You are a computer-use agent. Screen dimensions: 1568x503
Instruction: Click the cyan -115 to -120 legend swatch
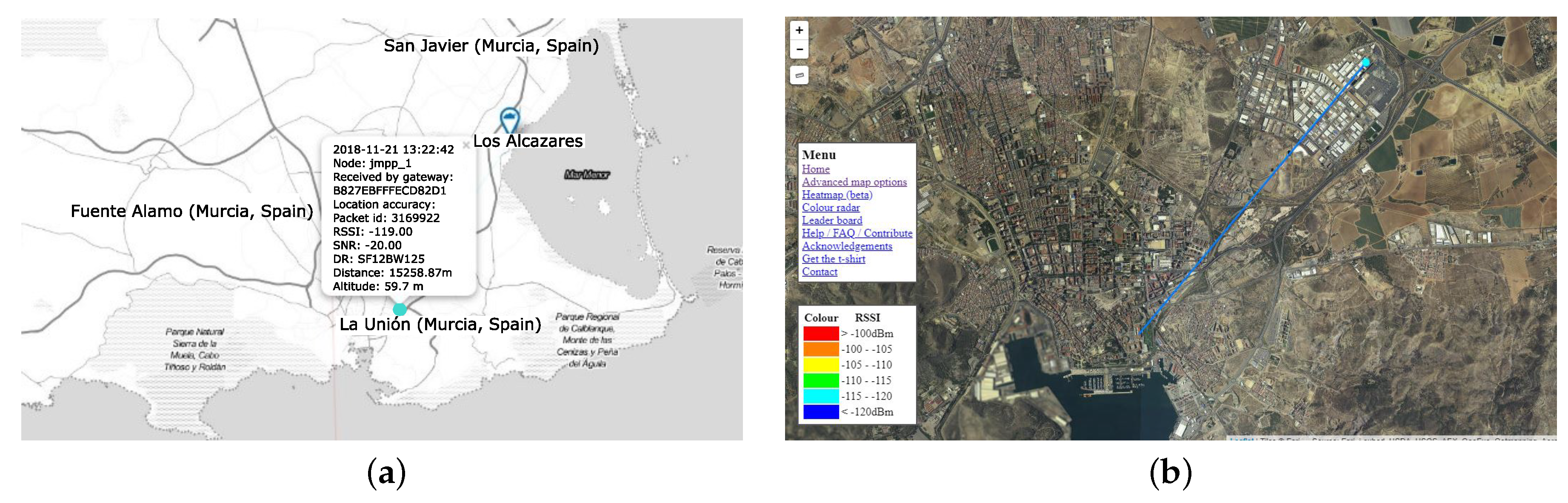pyautogui.click(x=820, y=397)
